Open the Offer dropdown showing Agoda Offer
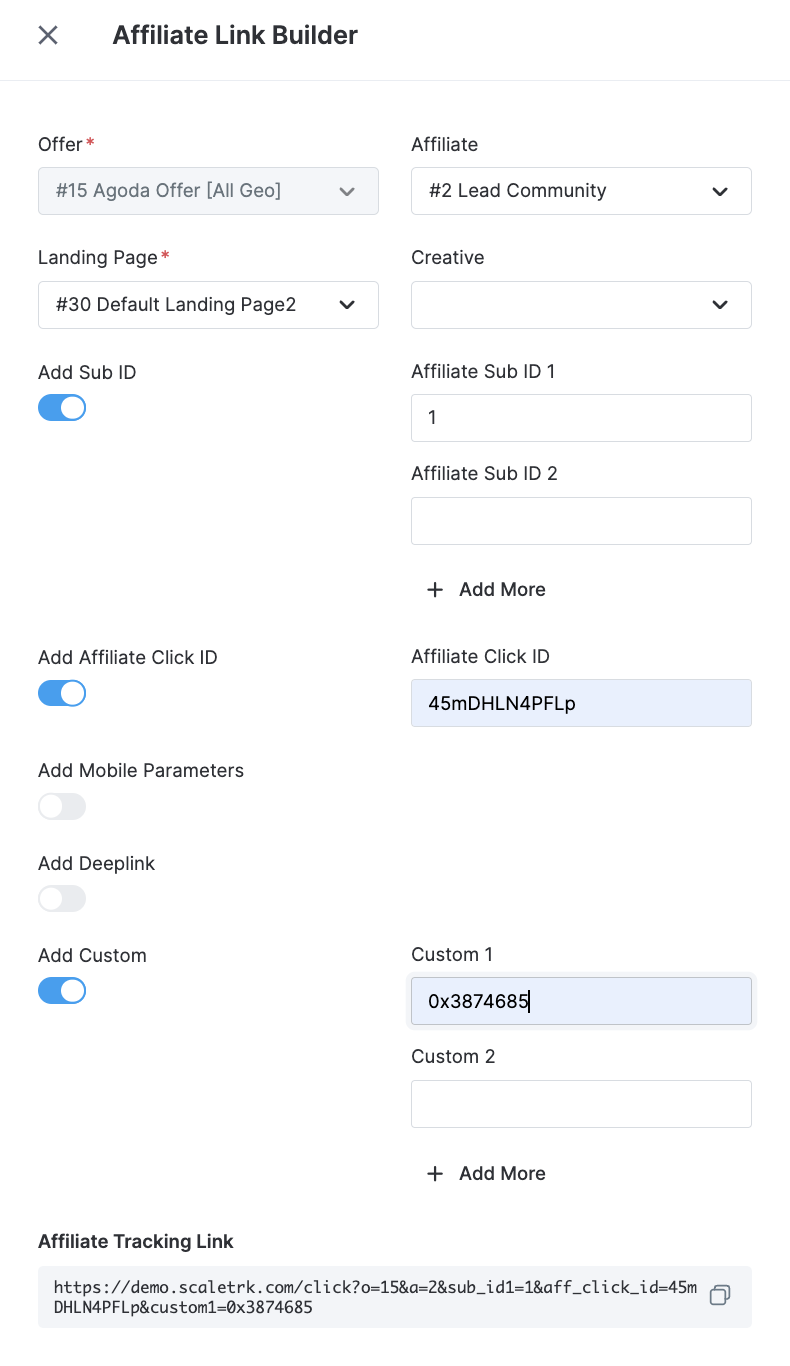 [208, 191]
